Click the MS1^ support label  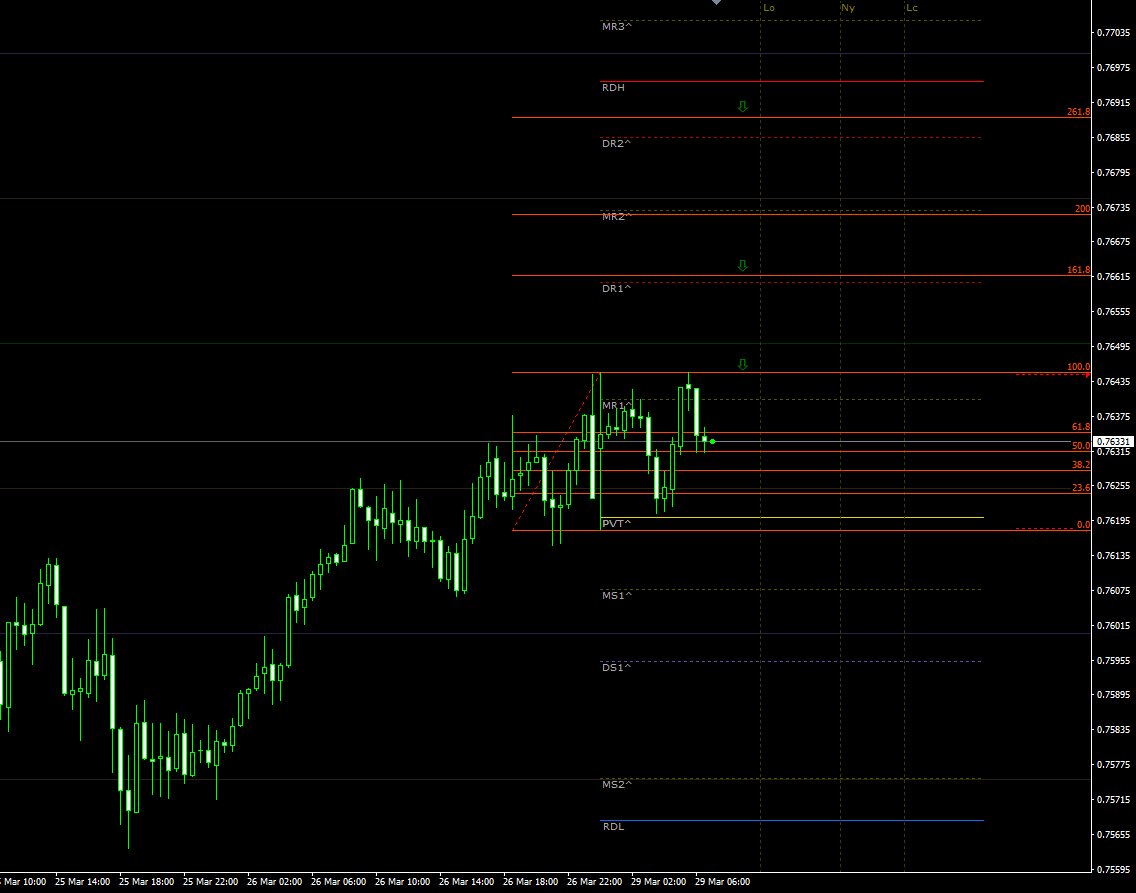pos(617,595)
